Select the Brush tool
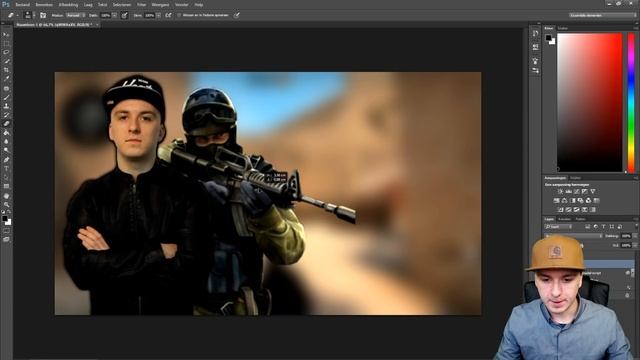 click(6, 97)
